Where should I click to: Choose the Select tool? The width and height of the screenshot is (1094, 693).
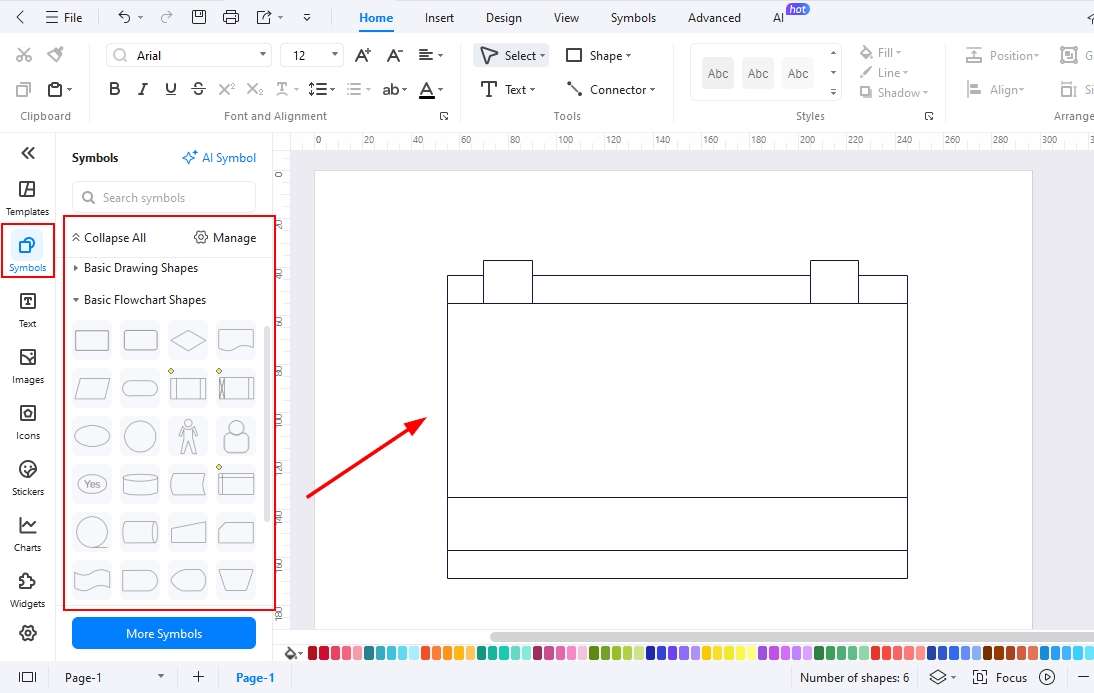511,55
